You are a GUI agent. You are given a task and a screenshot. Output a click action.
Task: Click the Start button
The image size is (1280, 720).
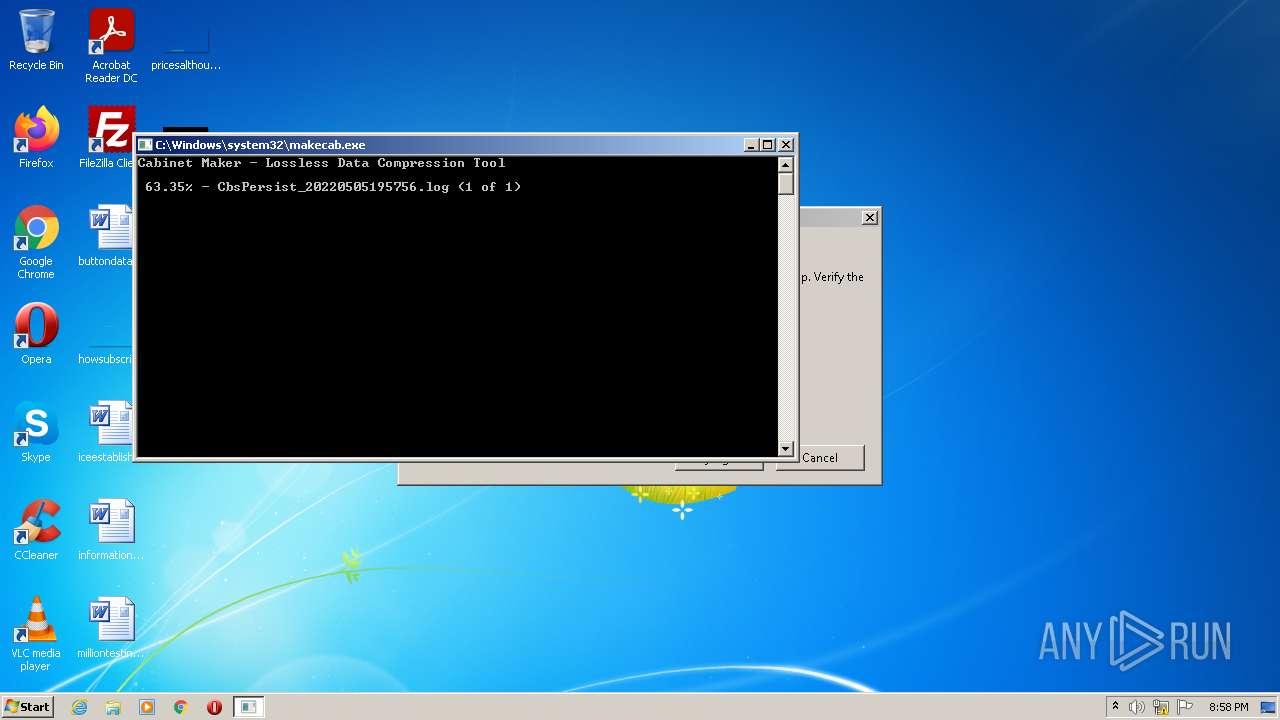point(27,707)
